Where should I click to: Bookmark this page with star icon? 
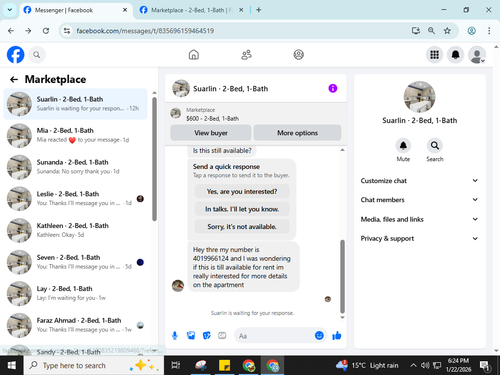(x=447, y=31)
